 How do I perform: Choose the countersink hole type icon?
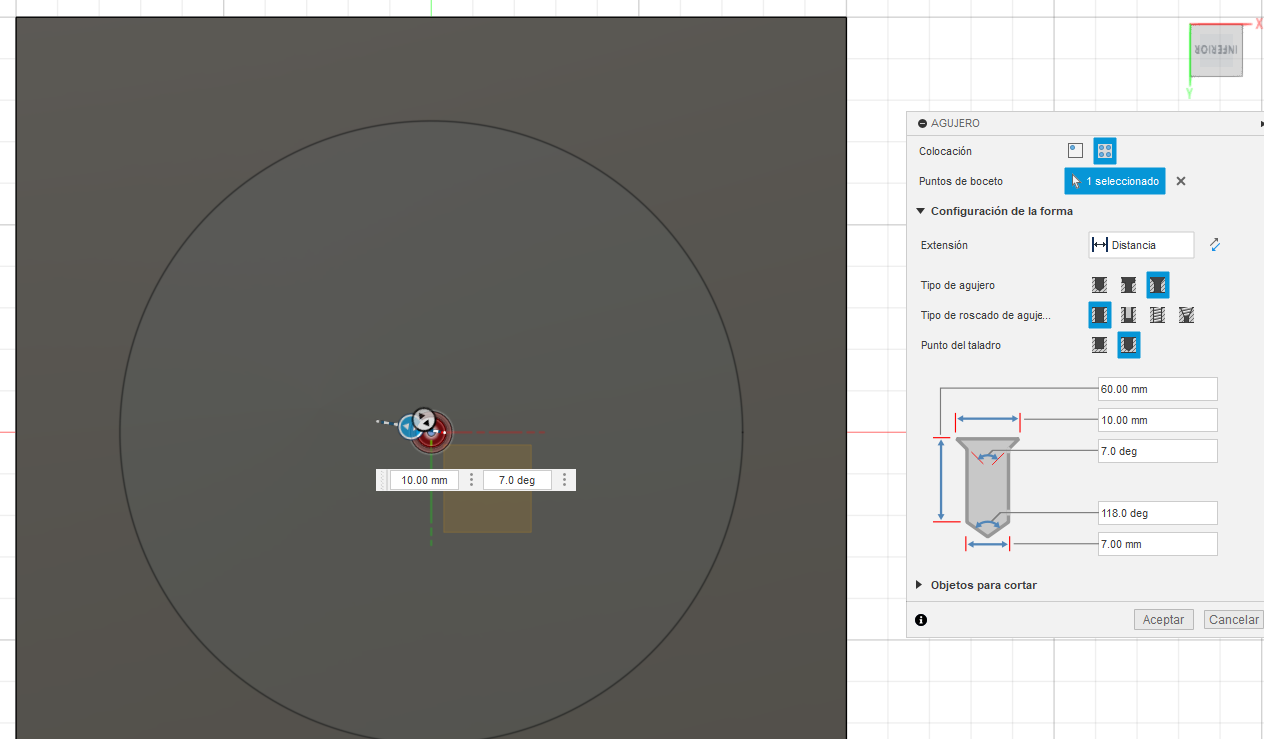[1157, 285]
